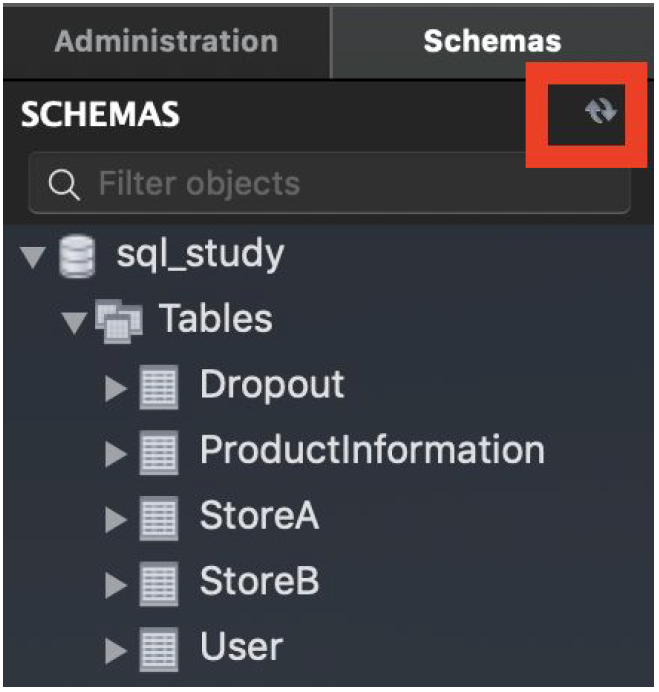Screen dimensions: 659x692
Task: Expand the User table arrow
Action: [x=117, y=651]
